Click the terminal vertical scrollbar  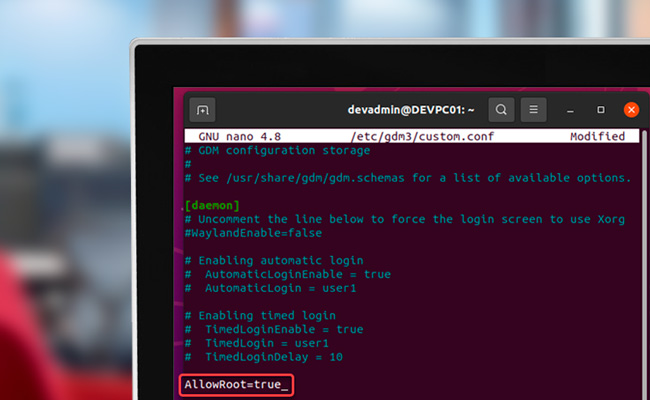(x=645, y=265)
